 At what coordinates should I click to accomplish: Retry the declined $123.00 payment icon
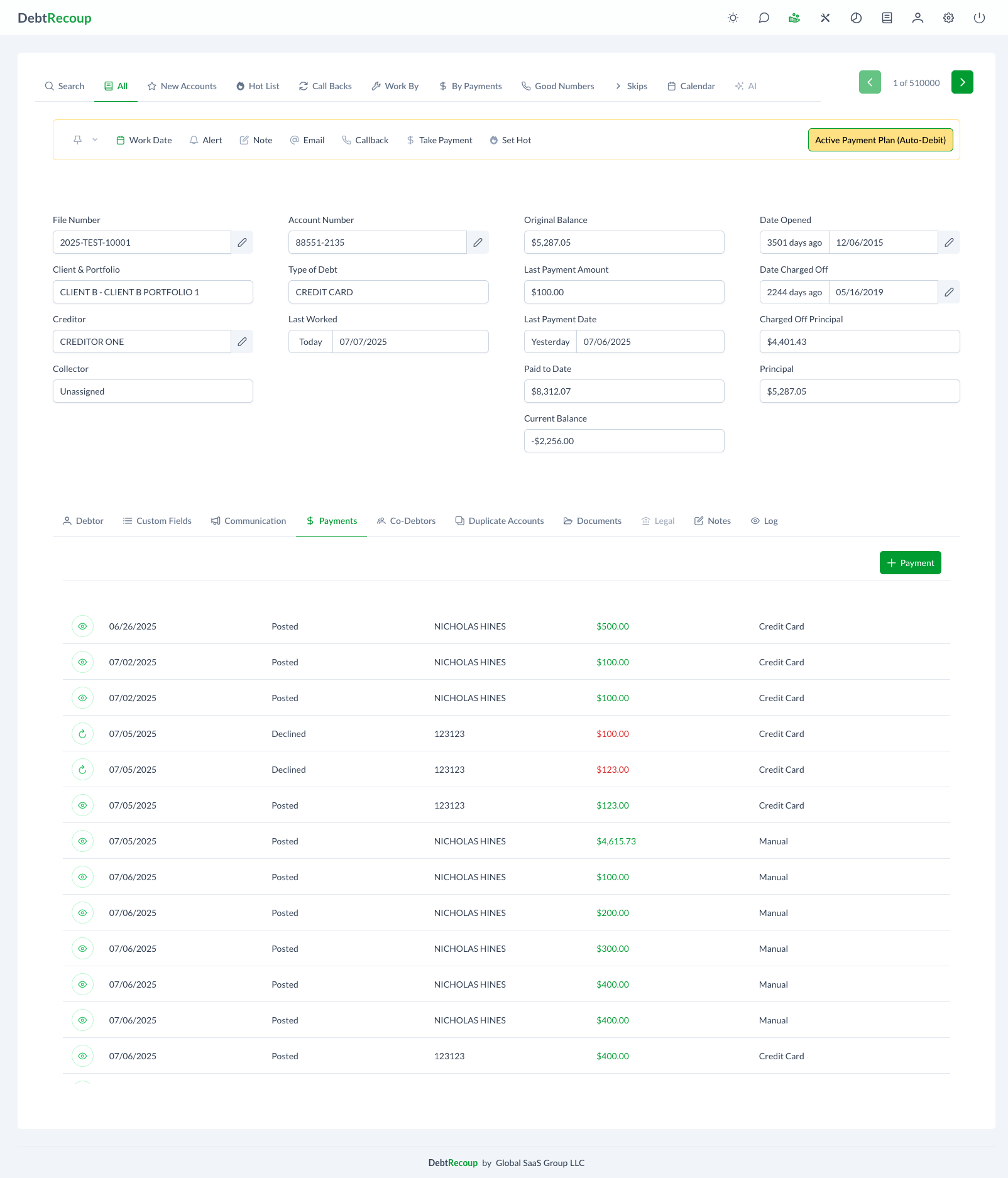(82, 770)
